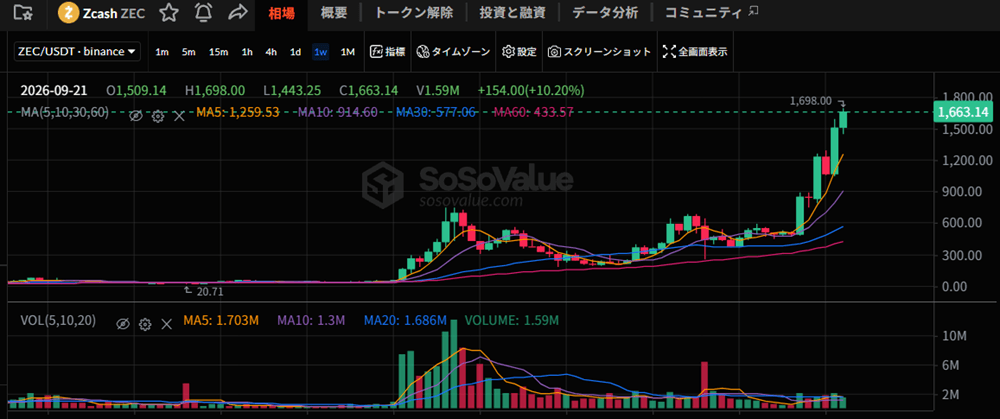
Task: Select the 15m timeframe
Action: (218, 52)
